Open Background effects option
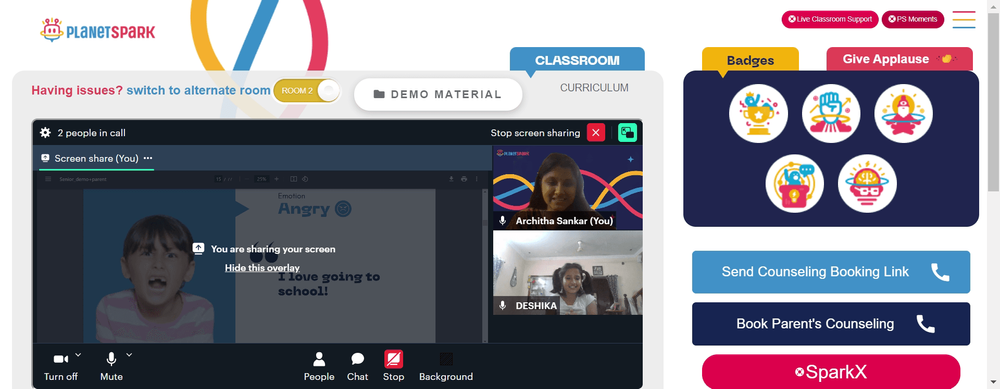1000x389 pixels. point(446,366)
